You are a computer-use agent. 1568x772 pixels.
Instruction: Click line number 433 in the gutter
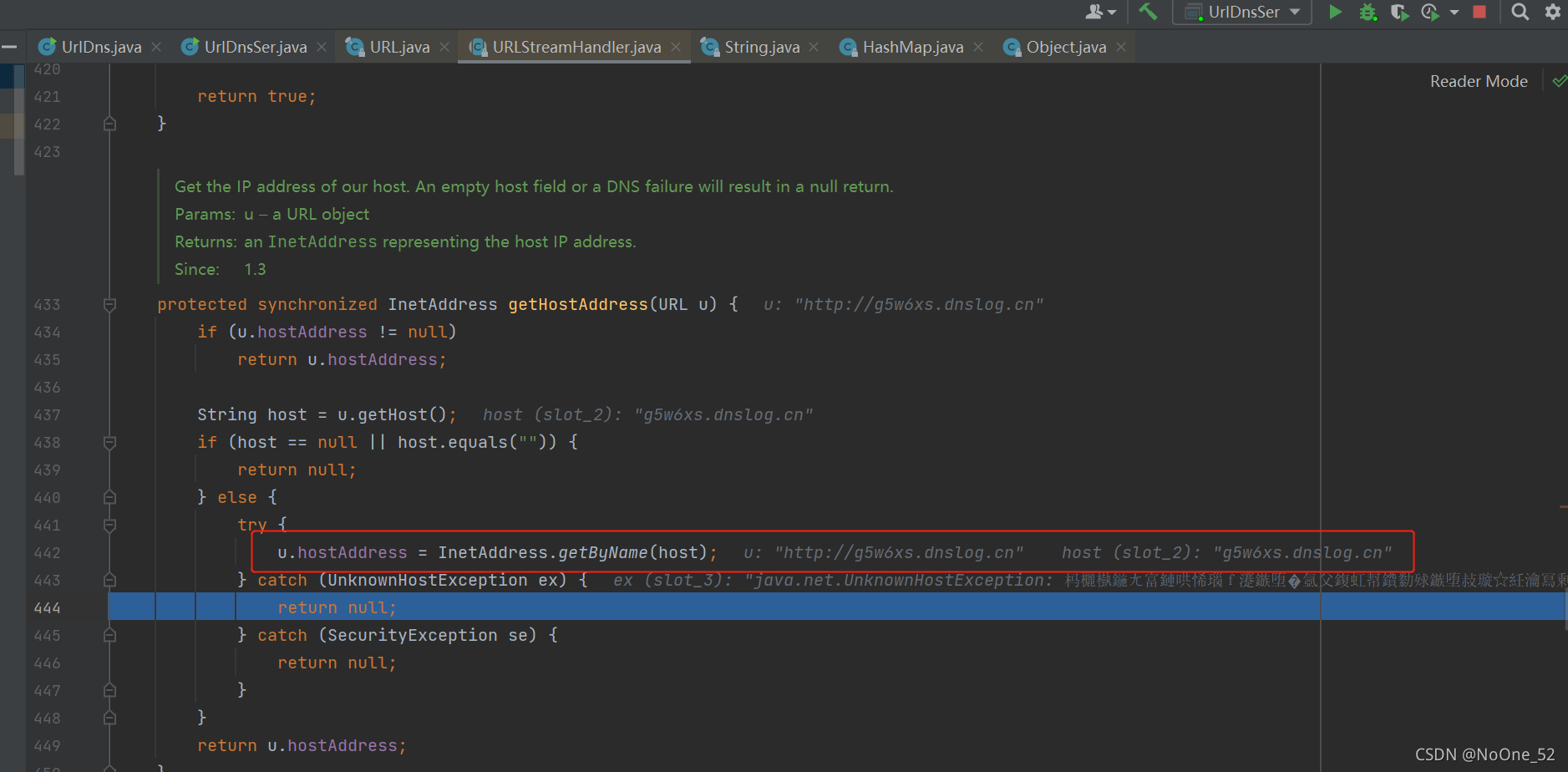pyautogui.click(x=48, y=305)
